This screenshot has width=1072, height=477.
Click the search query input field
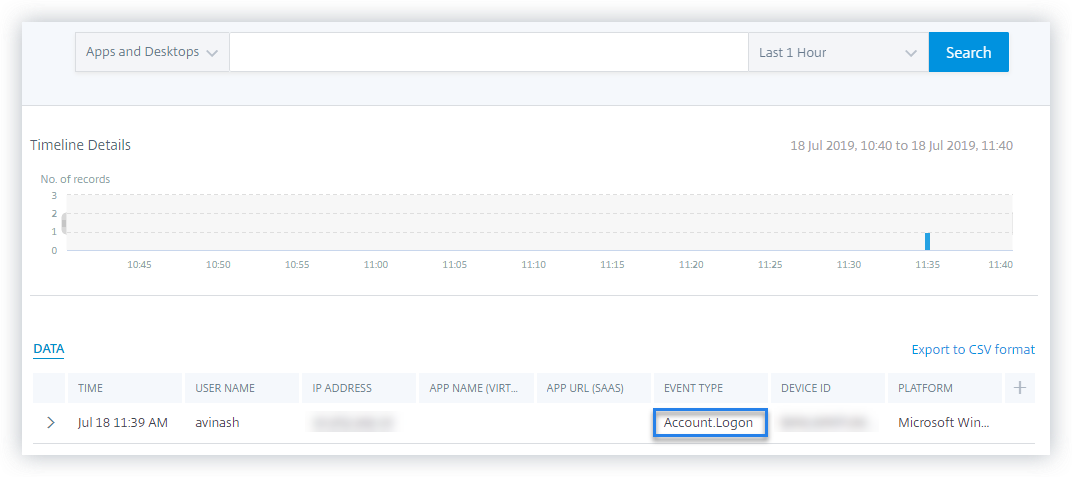tap(489, 52)
